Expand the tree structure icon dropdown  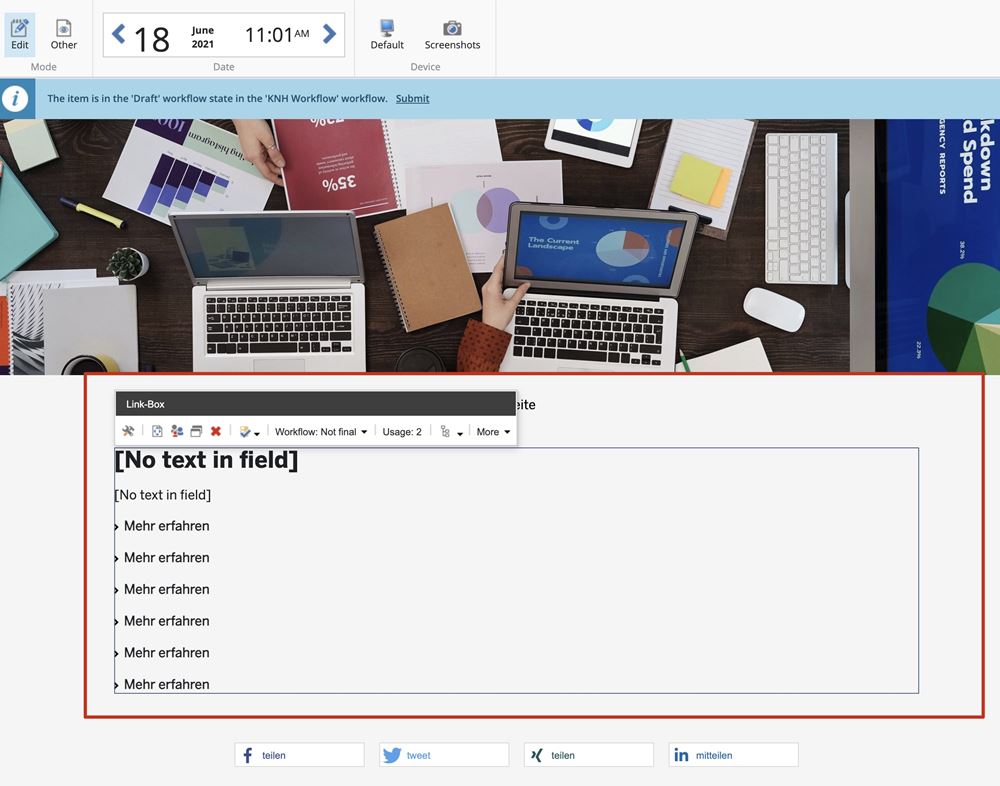click(x=452, y=432)
